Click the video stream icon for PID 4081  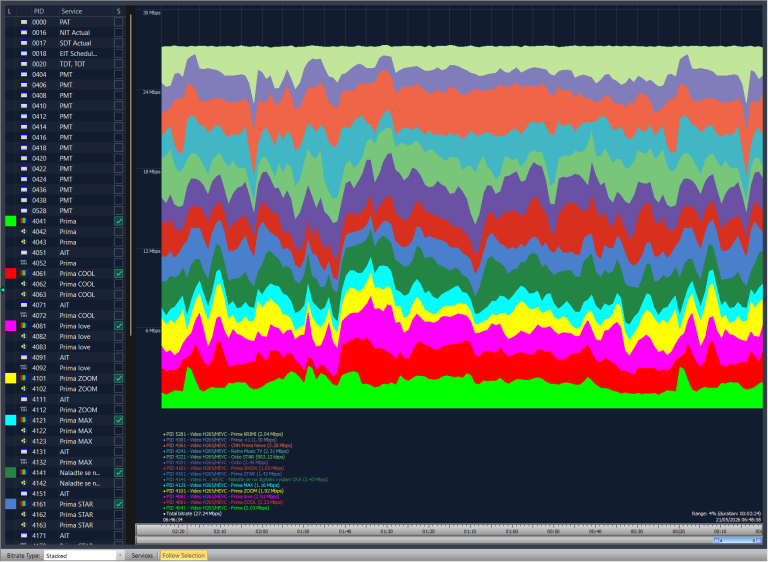(x=24, y=326)
